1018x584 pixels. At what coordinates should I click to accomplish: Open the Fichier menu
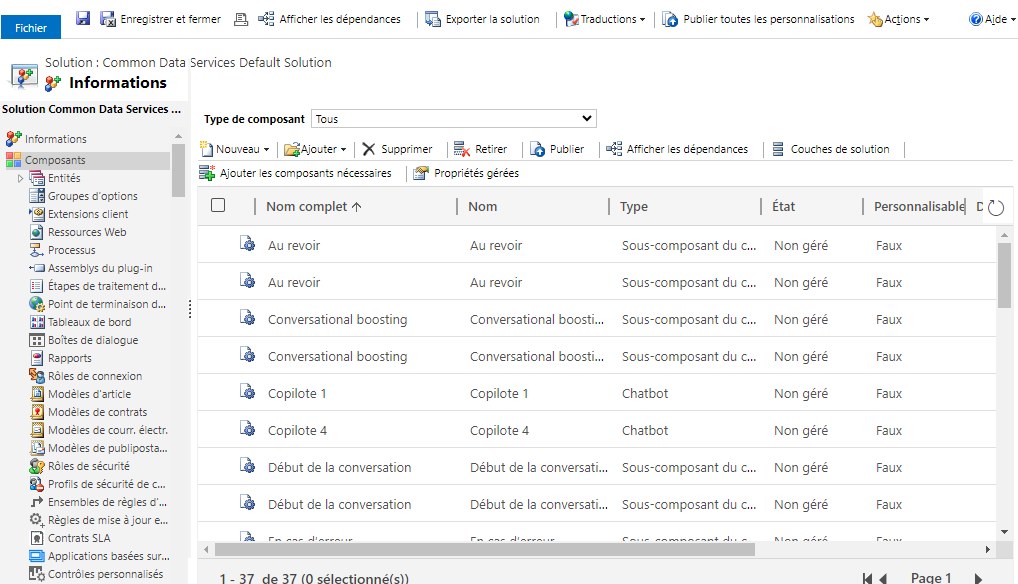point(31,28)
